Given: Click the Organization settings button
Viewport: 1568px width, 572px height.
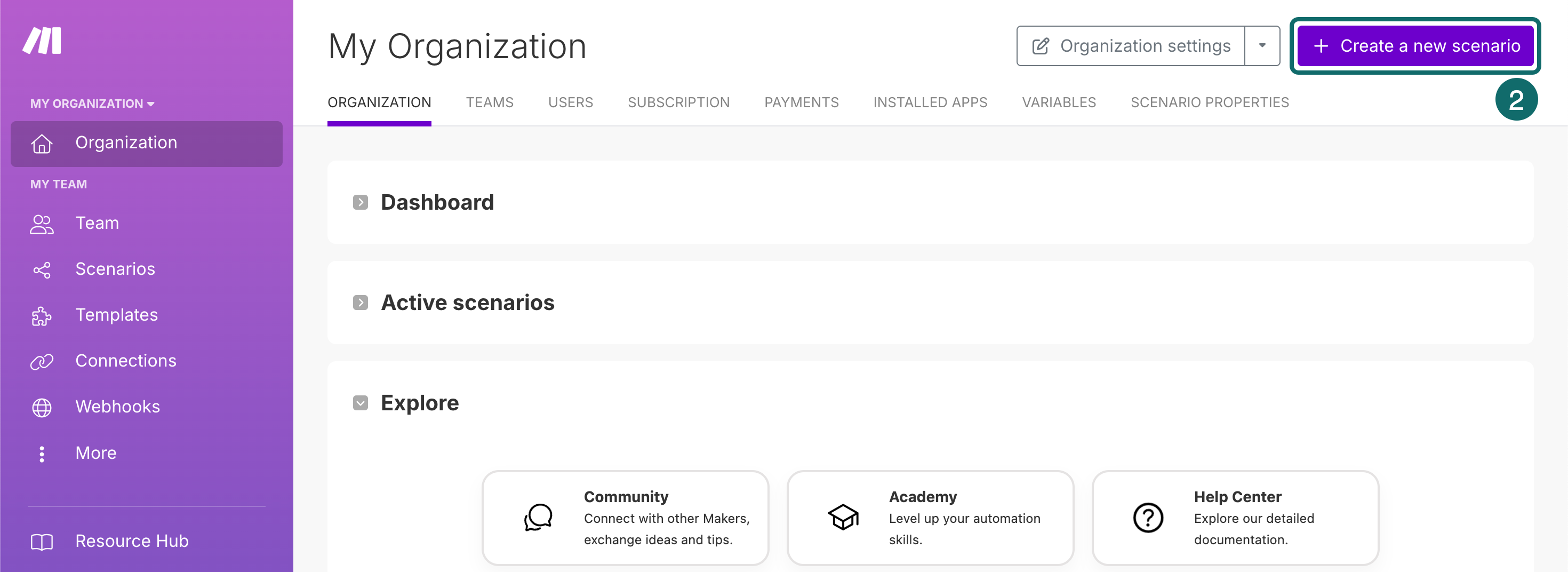Looking at the screenshot, I should click(1130, 46).
